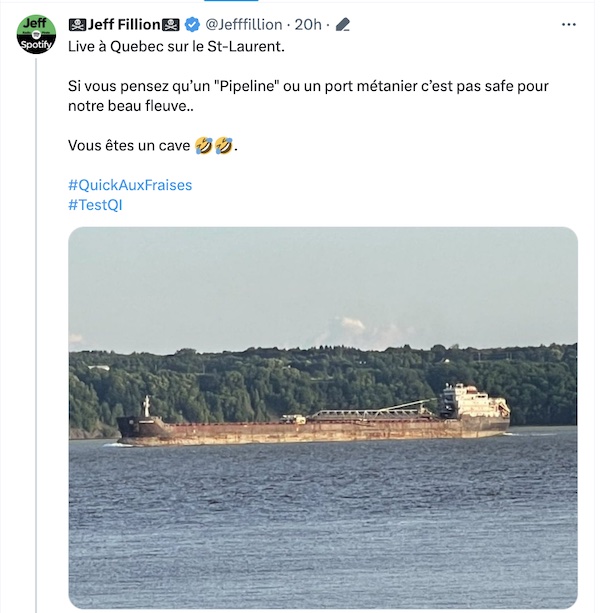Open the #QuickAuxFraises hashtag
600x613 pixels.
click(130, 185)
